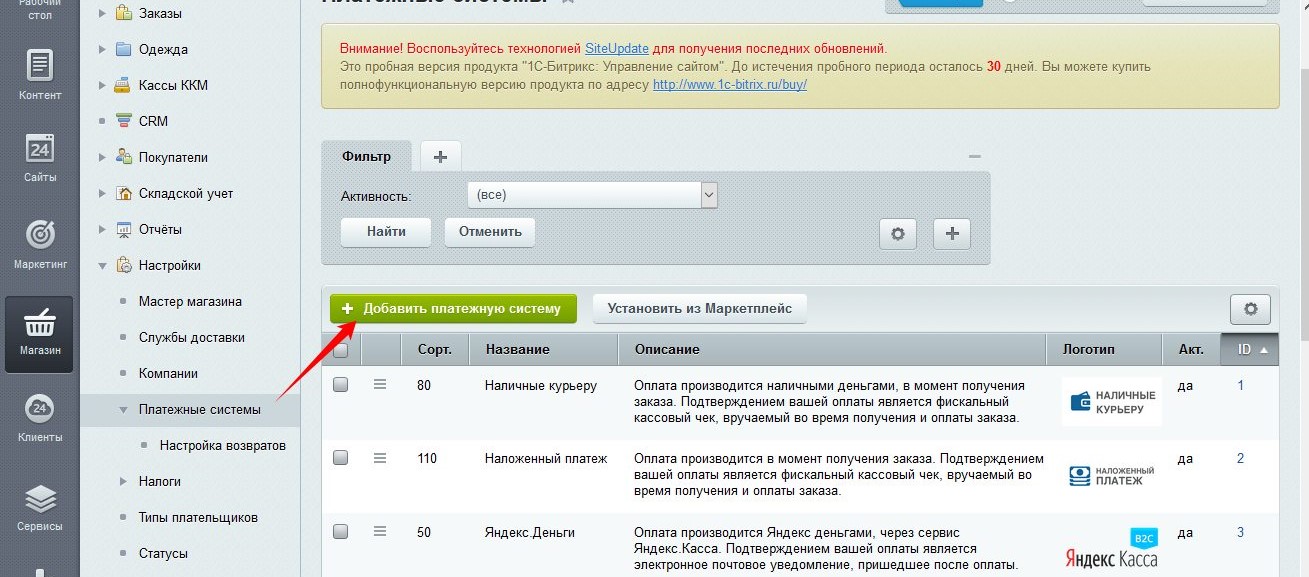Check the box for Наличные курьеру row
1309x577 pixels.
341,385
